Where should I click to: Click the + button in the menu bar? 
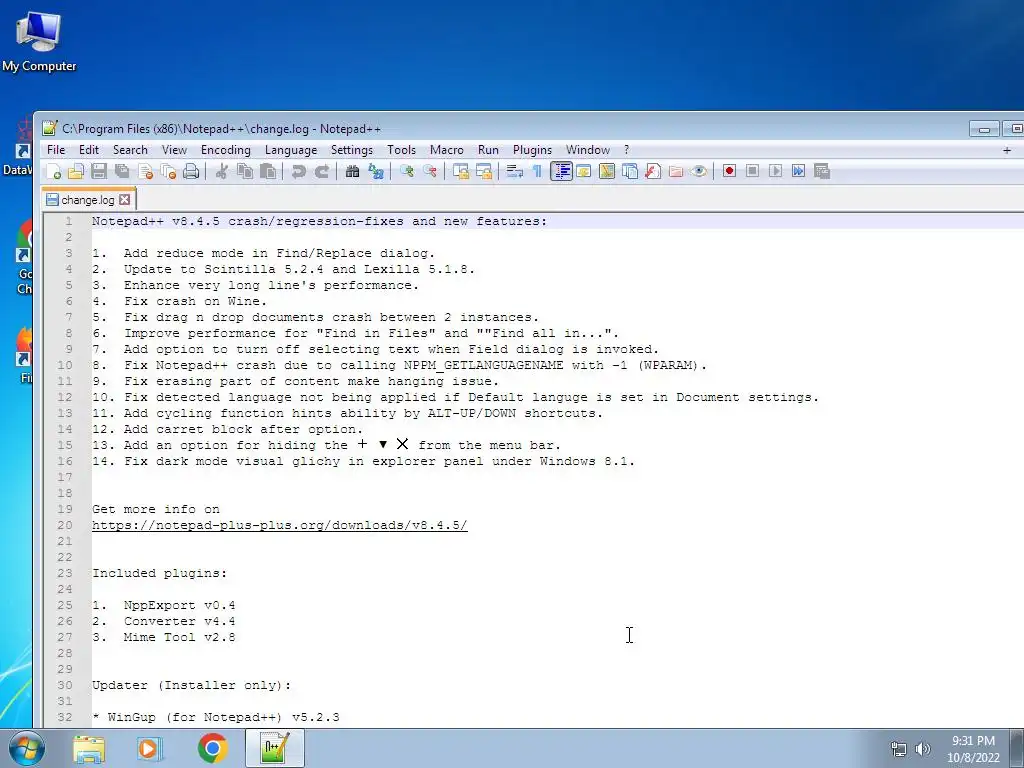point(1007,150)
